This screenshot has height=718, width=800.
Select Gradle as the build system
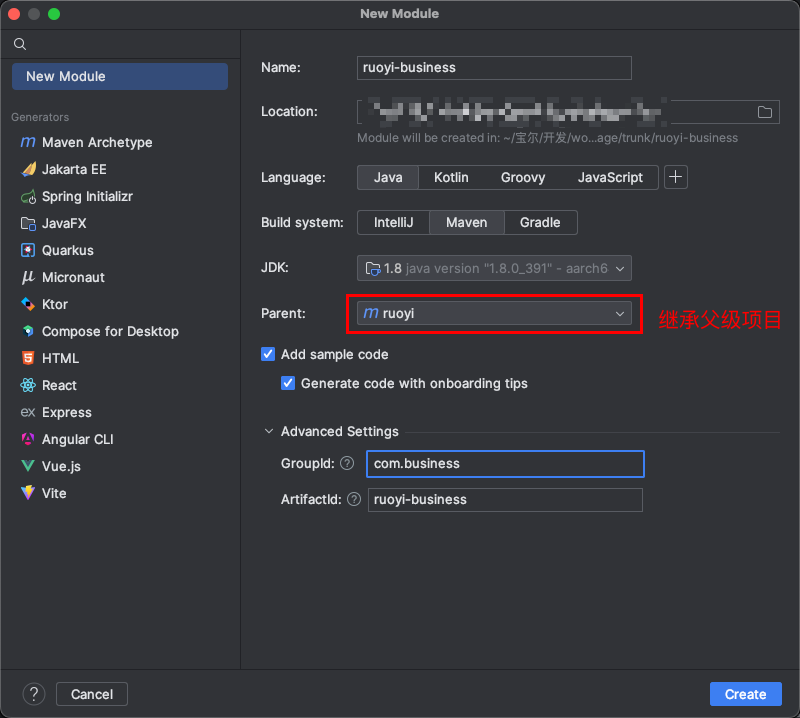pos(540,222)
